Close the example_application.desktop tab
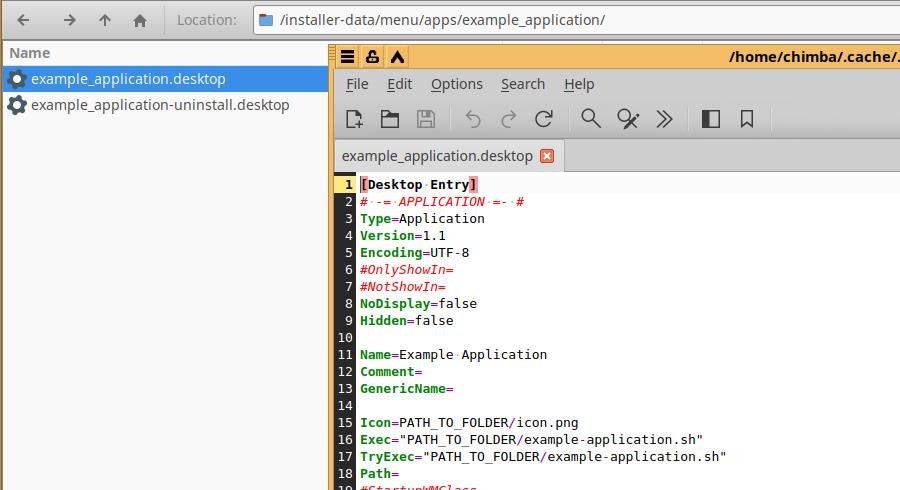This screenshot has width=900, height=490. coord(546,156)
